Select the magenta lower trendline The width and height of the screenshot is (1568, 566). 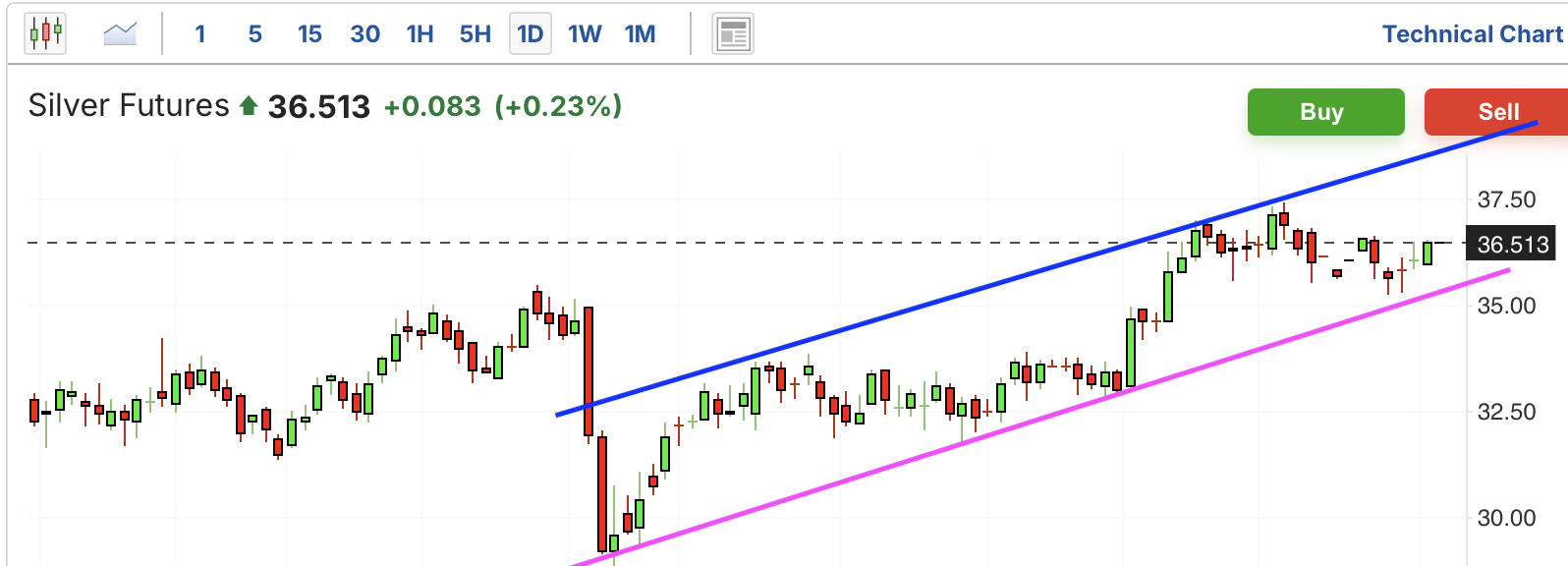tap(1039, 418)
